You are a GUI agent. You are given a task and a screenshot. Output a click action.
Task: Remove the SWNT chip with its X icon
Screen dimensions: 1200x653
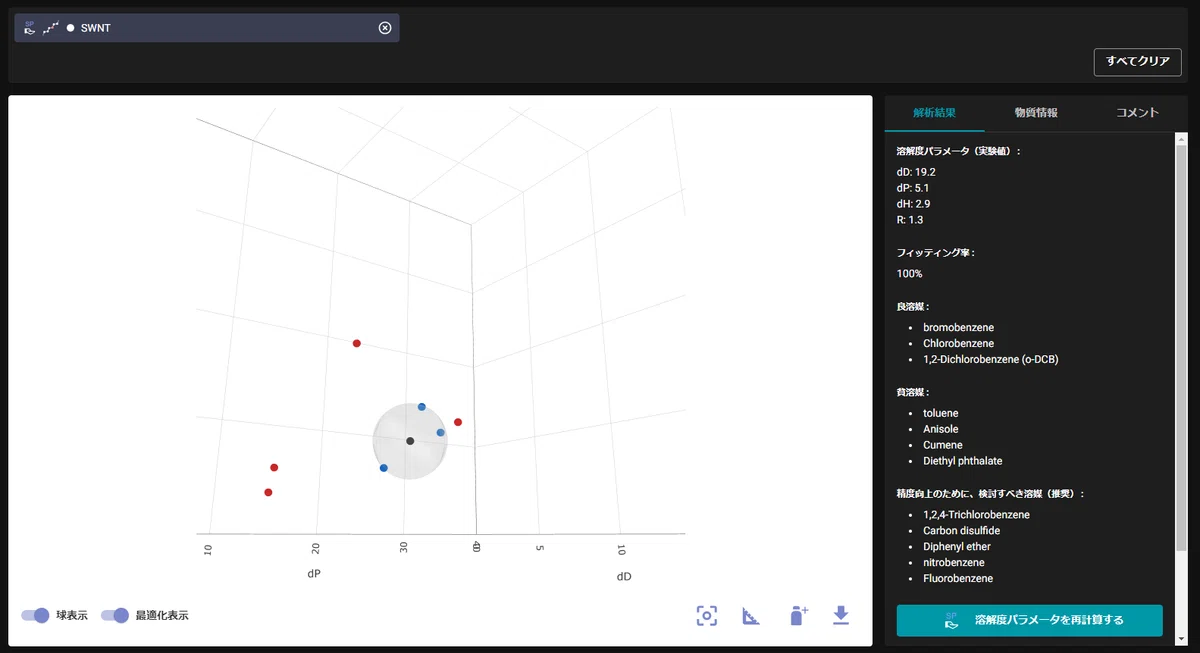point(385,28)
